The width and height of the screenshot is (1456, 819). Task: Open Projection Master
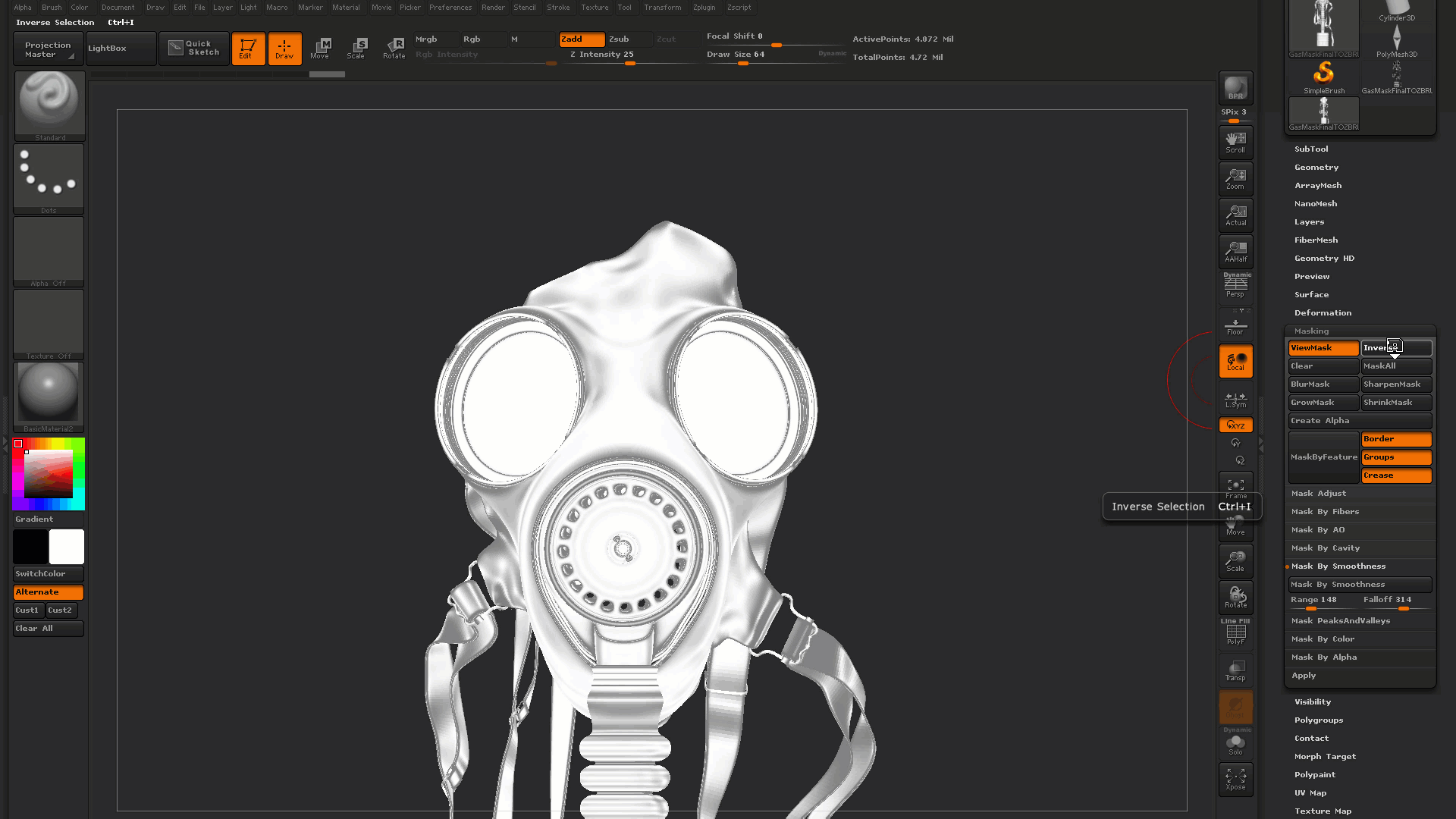pyautogui.click(x=49, y=49)
